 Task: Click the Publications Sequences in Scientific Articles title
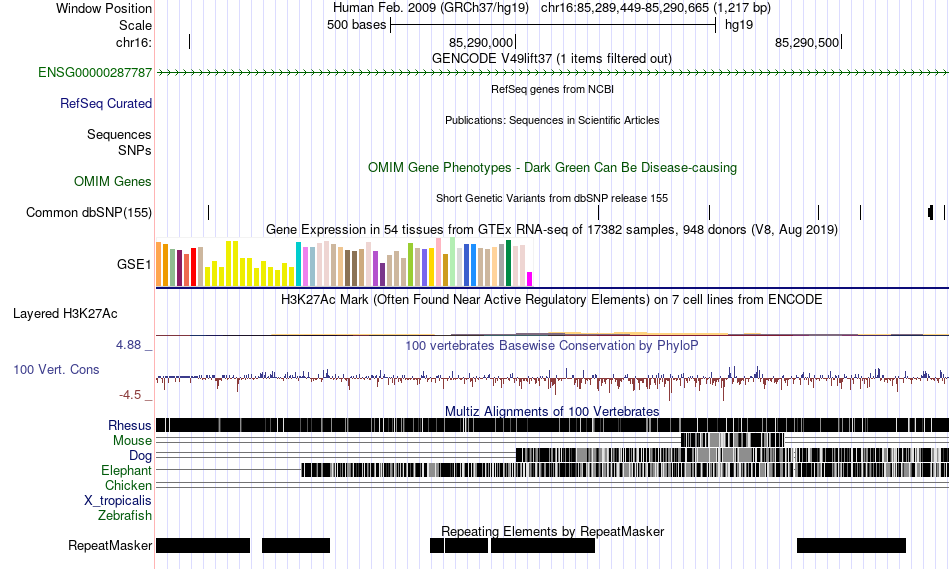click(x=552, y=121)
